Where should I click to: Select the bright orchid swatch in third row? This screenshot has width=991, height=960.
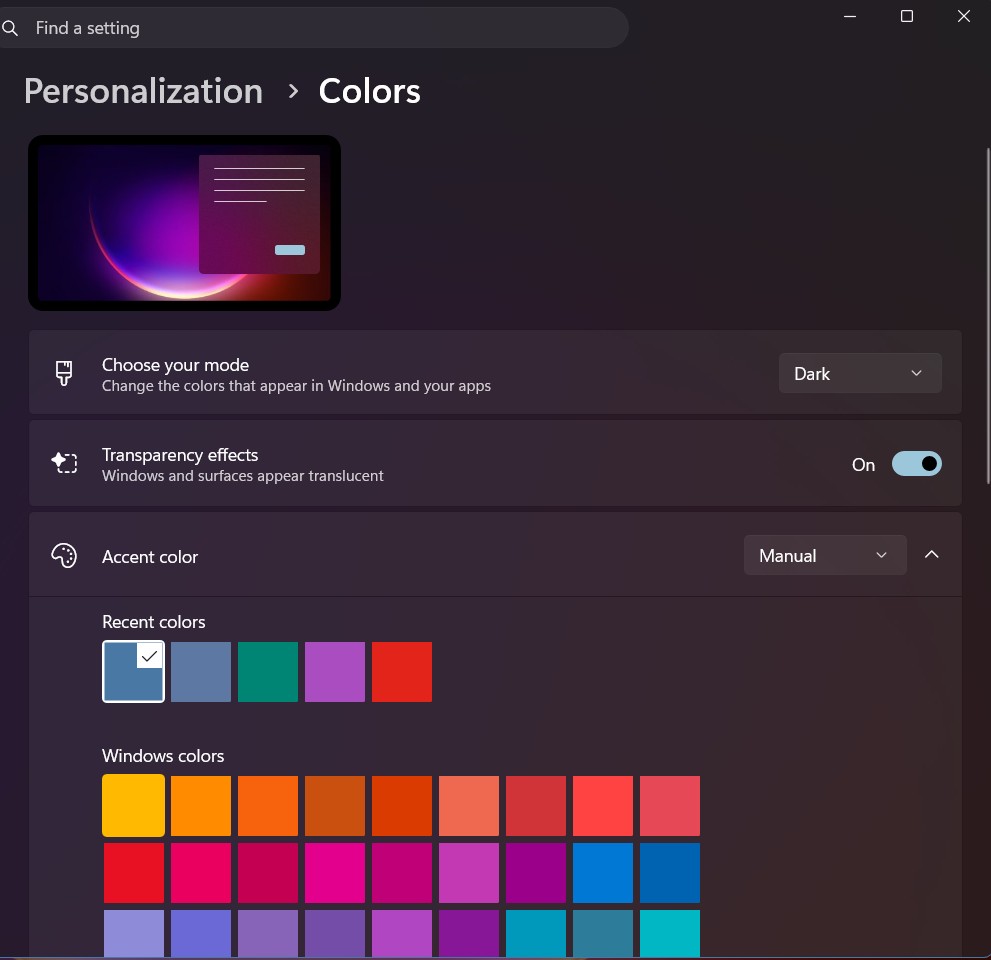tap(402, 933)
